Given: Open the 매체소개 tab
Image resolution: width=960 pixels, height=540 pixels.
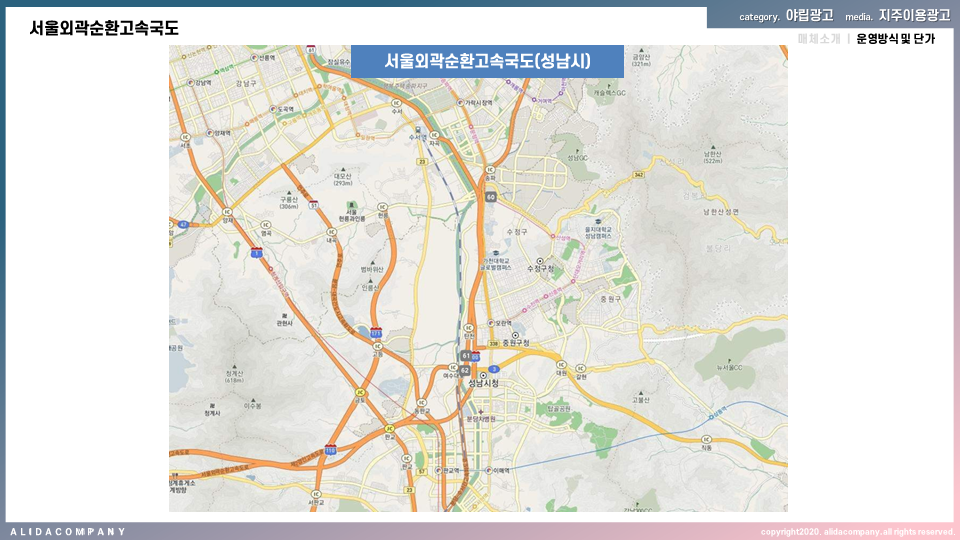Looking at the screenshot, I should click(819, 39).
